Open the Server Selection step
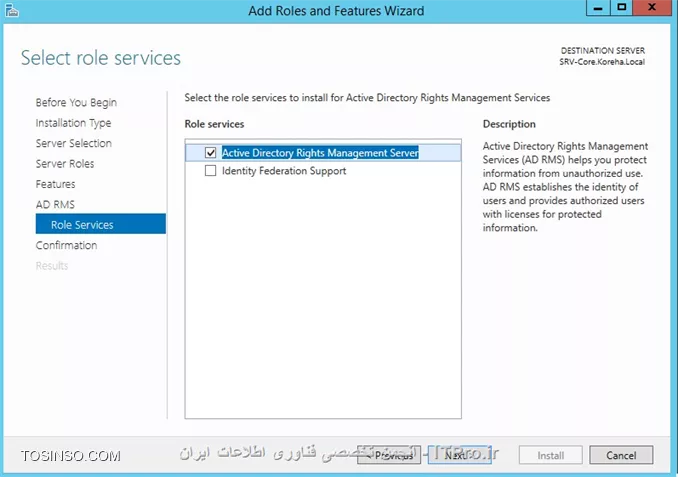The image size is (678, 477). click(x=74, y=143)
